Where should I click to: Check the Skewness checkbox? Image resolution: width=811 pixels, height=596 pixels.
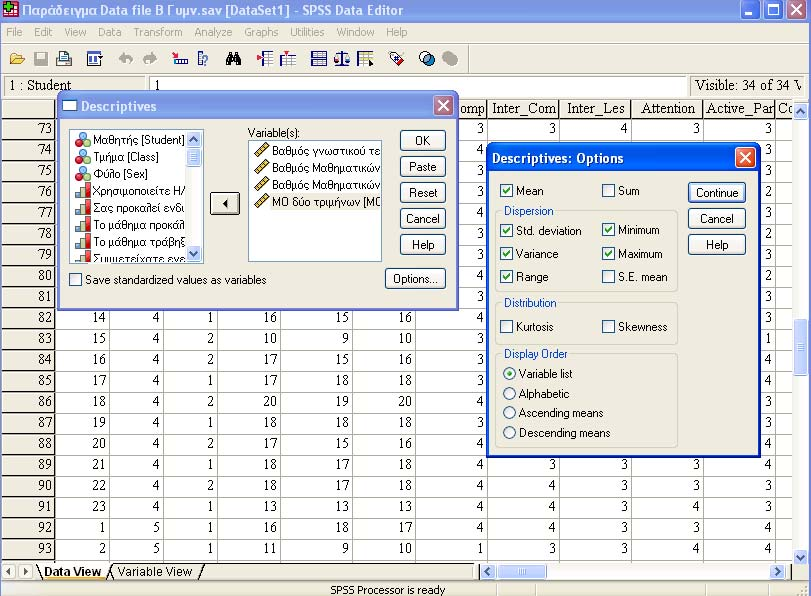tap(608, 326)
